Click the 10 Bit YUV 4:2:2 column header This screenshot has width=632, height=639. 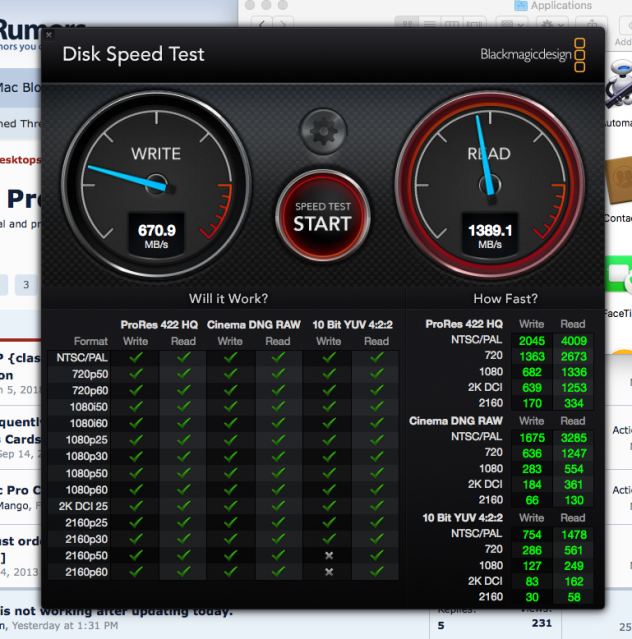[x=352, y=325]
